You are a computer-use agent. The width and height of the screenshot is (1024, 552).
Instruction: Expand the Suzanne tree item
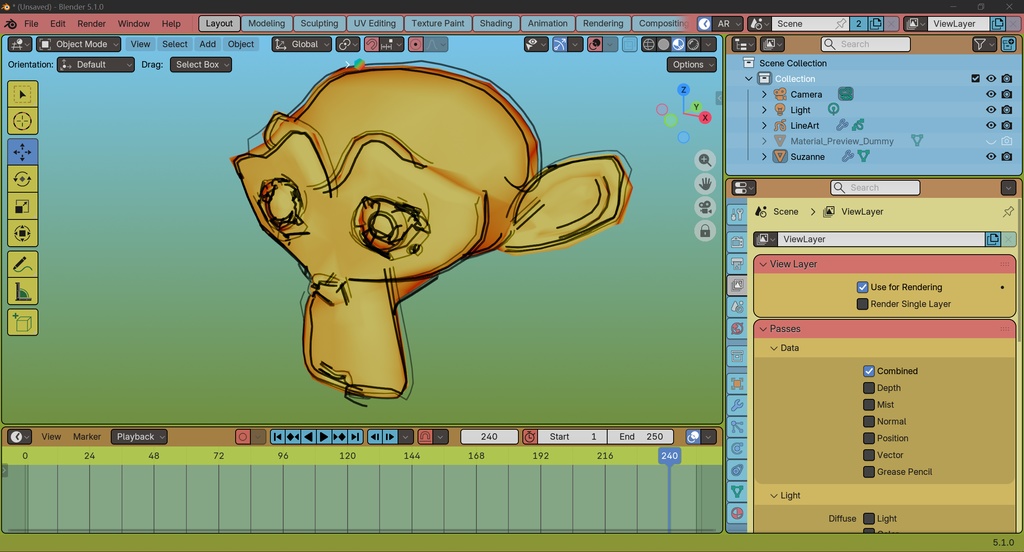[764, 157]
